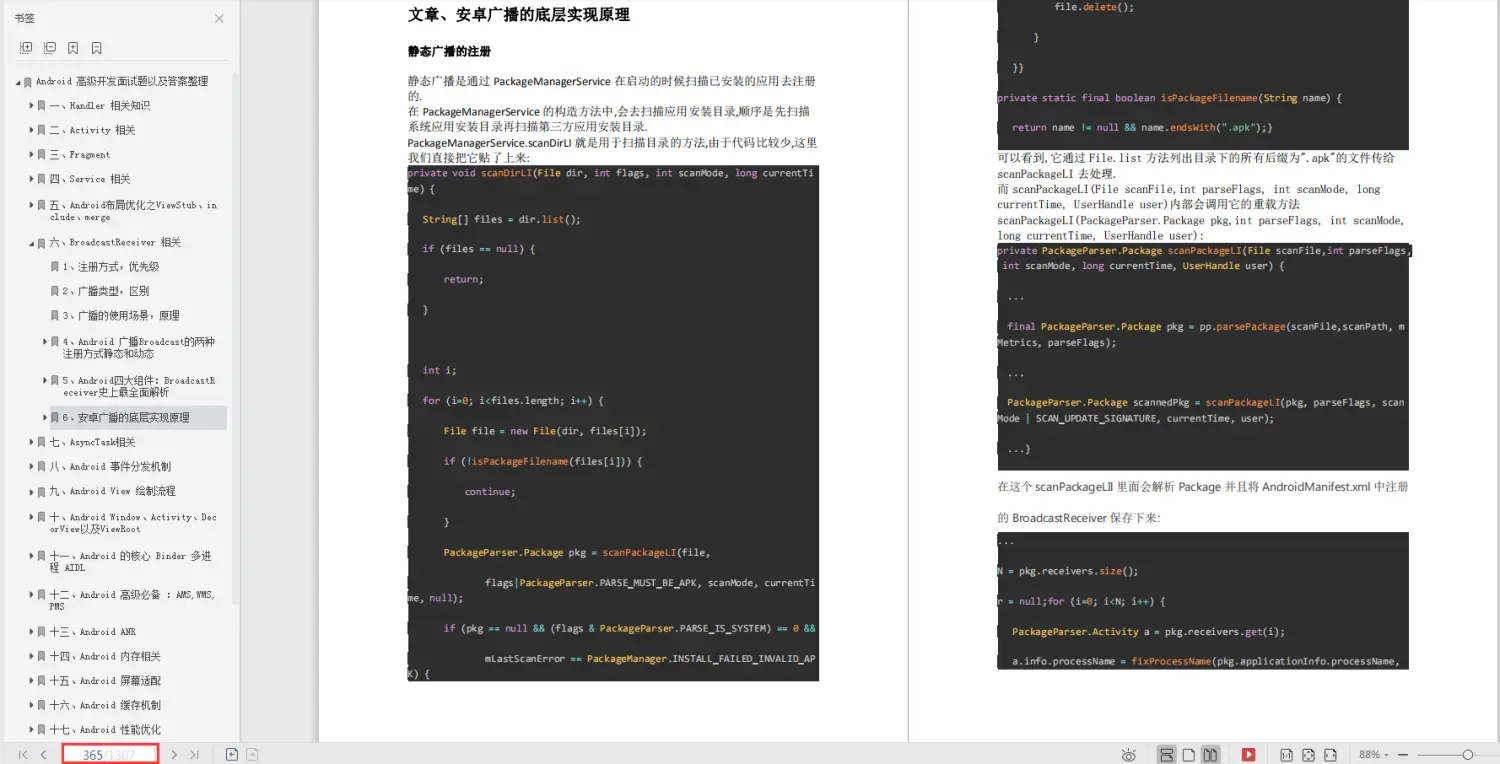Open bookmark 1、注册方式，优先级

point(111,267)
